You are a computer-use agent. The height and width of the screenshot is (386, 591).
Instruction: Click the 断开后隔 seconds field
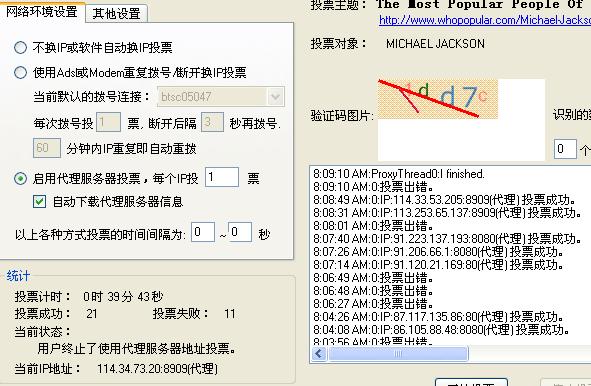pos(212,122)
